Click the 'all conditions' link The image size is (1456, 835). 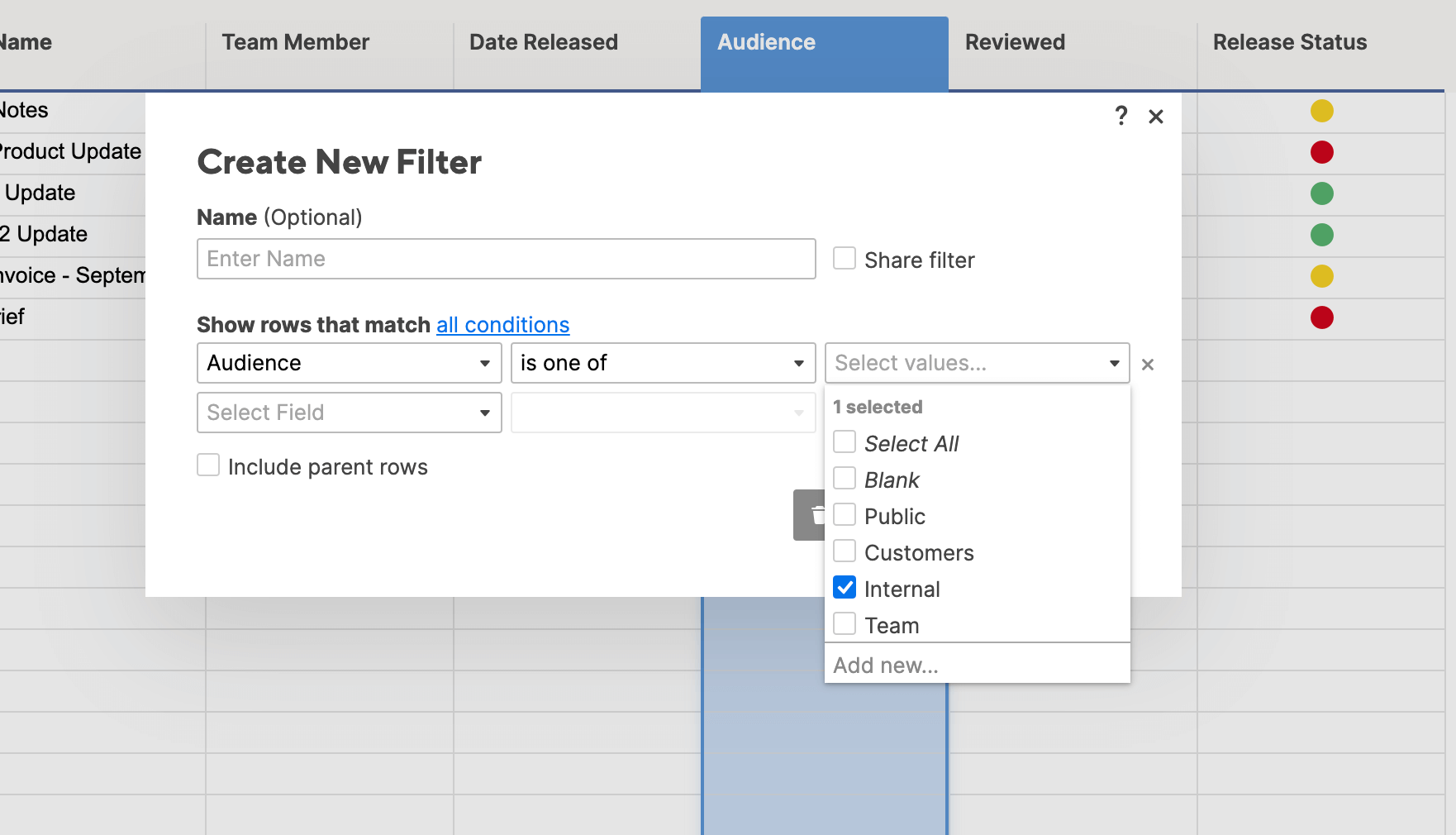tap(502, 325)
